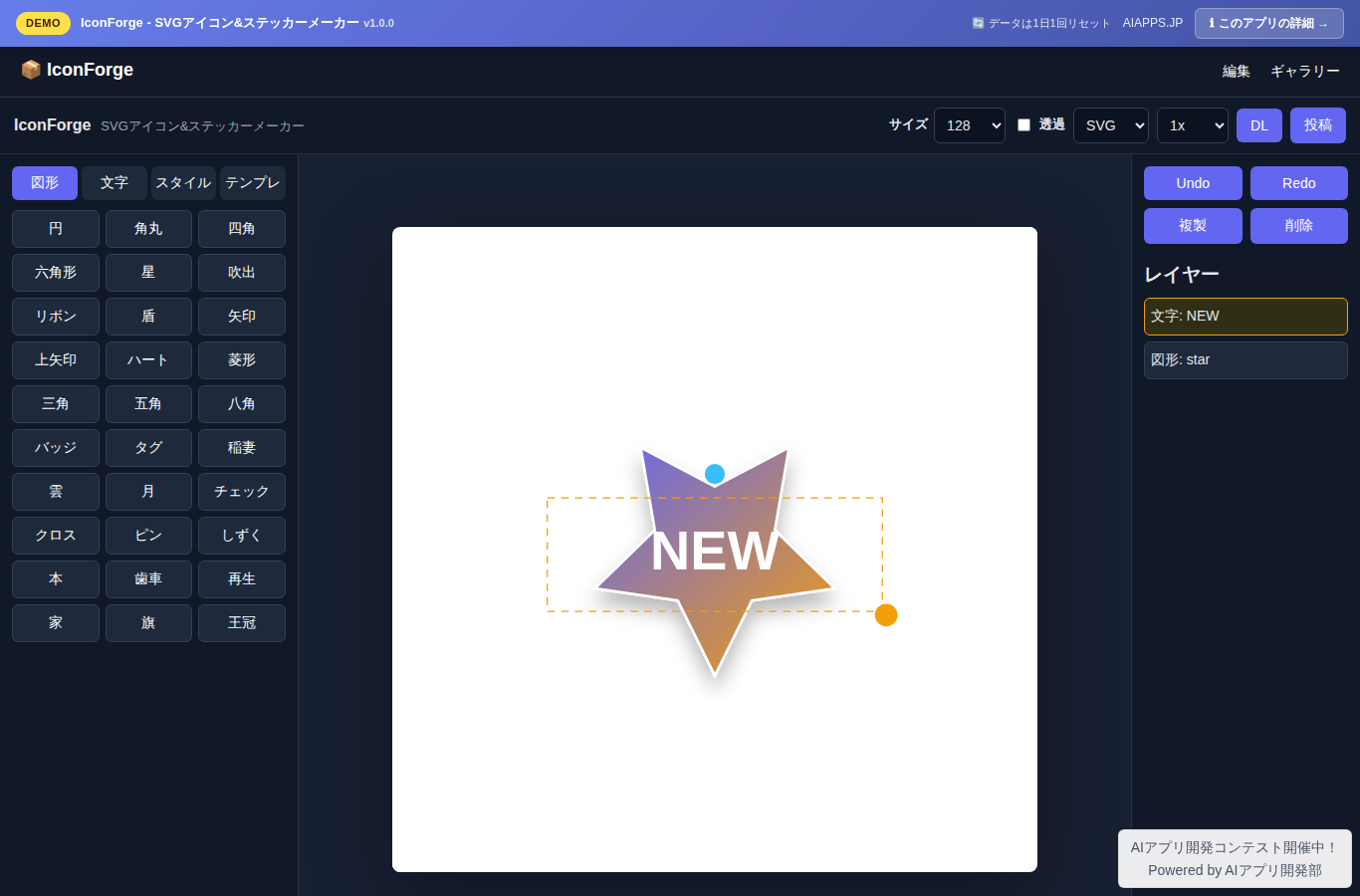This screenshot has width=1360, height=896.
Task: Click the 投稿 post button
Action: click(1318, 125)
